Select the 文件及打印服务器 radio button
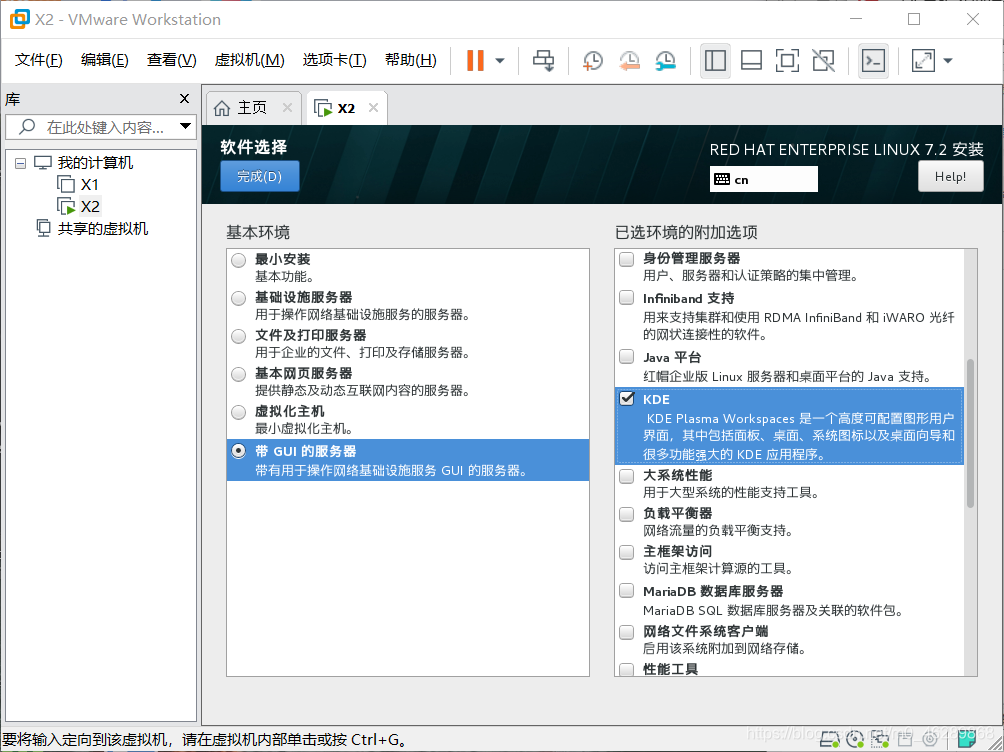 pyautogui.click(x=238, y=336)
